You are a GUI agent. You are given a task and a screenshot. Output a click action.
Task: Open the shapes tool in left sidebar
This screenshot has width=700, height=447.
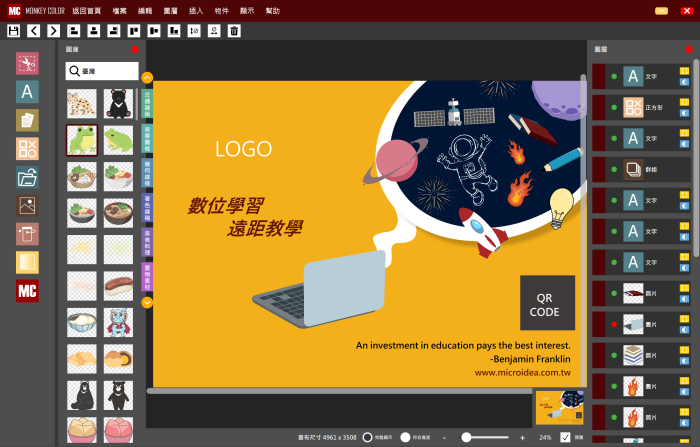[27, 149]
